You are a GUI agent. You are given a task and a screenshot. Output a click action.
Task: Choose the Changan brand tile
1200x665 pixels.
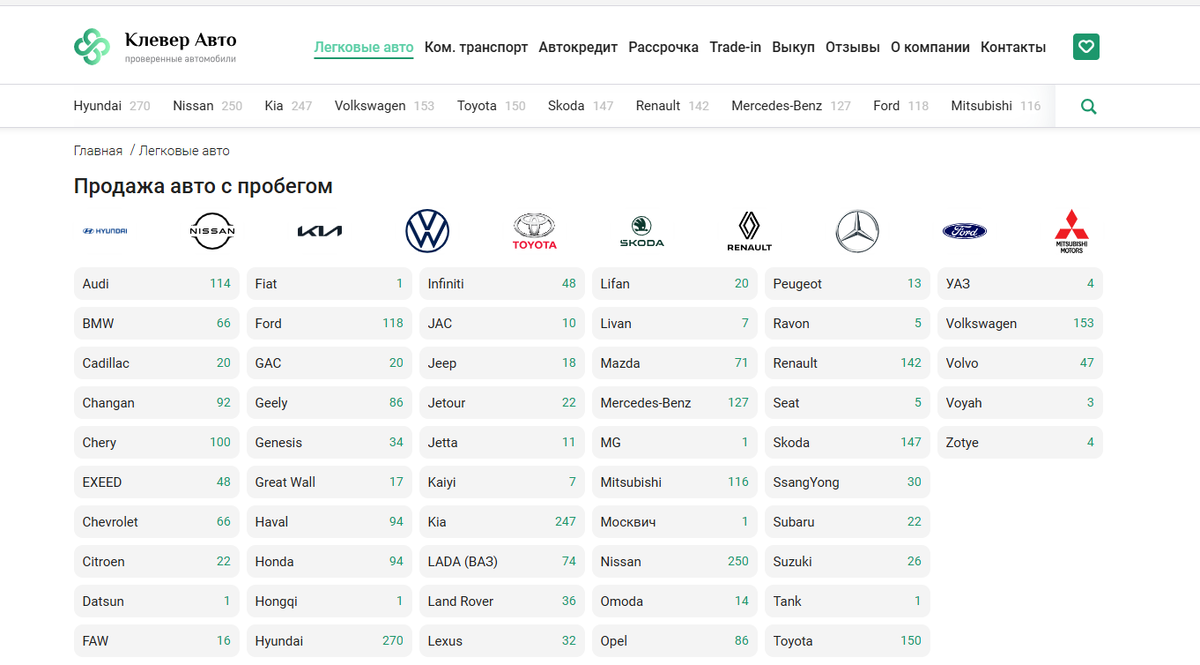[157, 403]
